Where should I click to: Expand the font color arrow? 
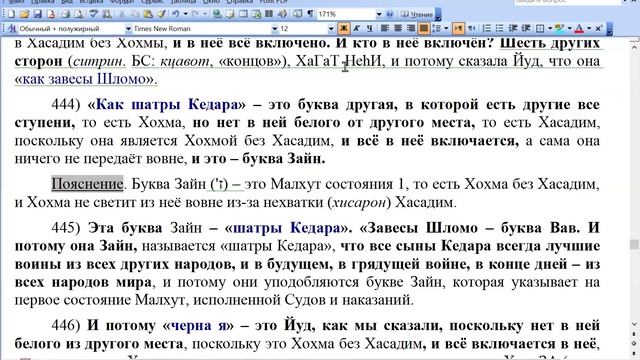pos(589,28)
